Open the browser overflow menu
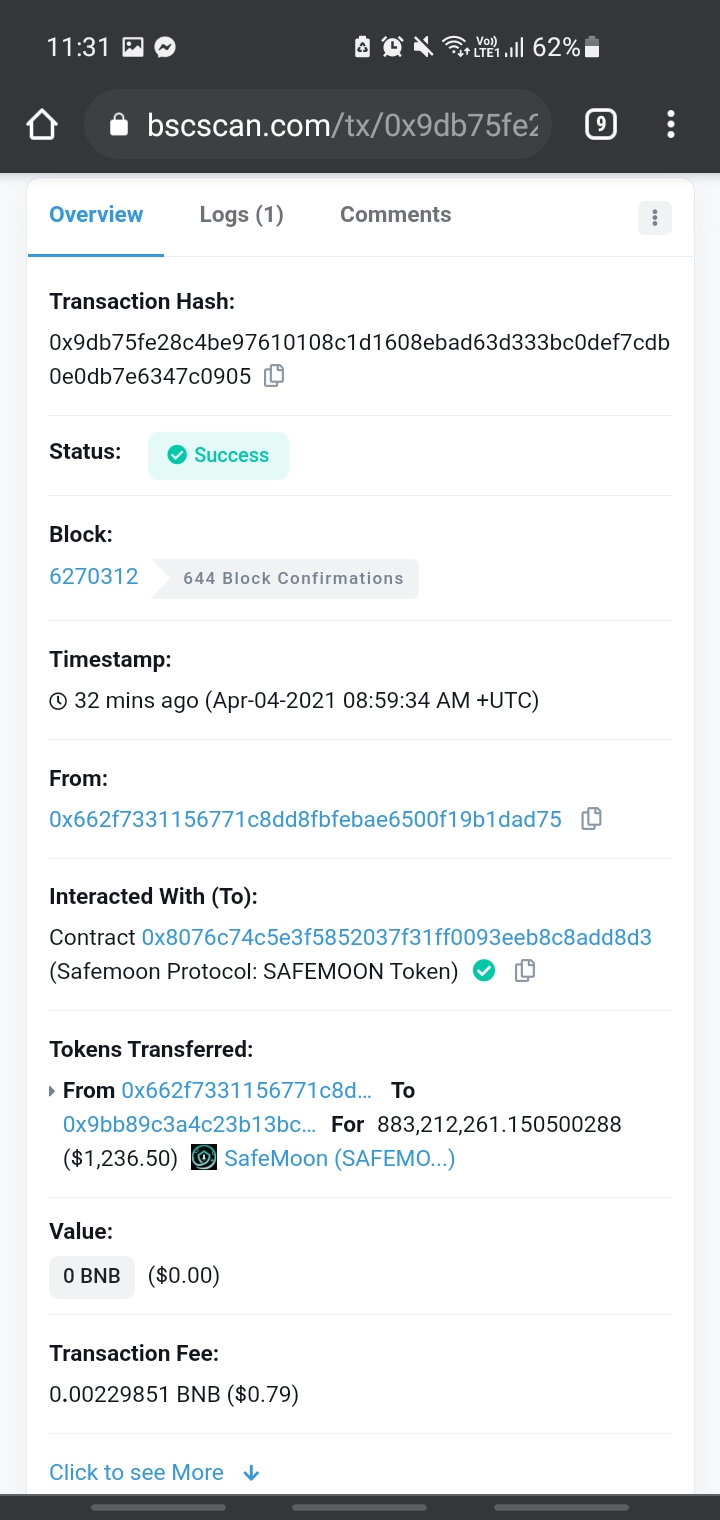Image resolution: width=720 pixels, height=1520 pixels. (x=670, y=124)
